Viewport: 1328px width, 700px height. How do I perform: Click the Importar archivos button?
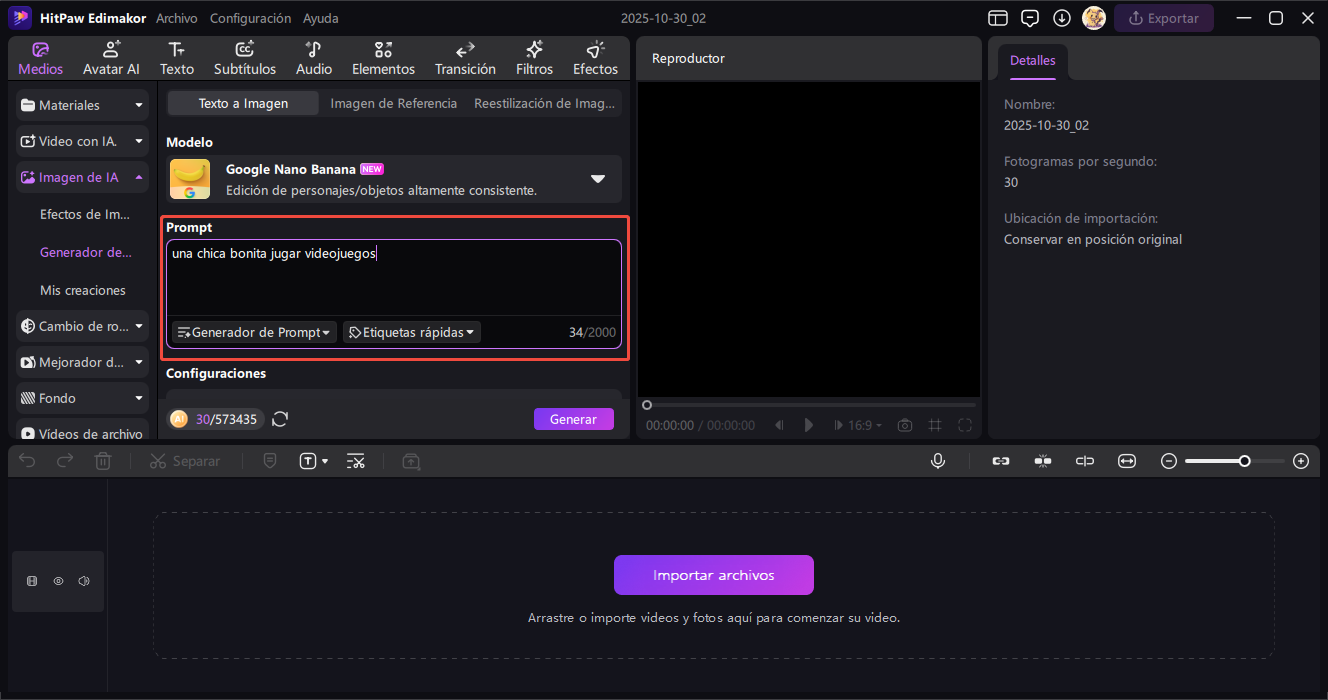pos(713,575)
